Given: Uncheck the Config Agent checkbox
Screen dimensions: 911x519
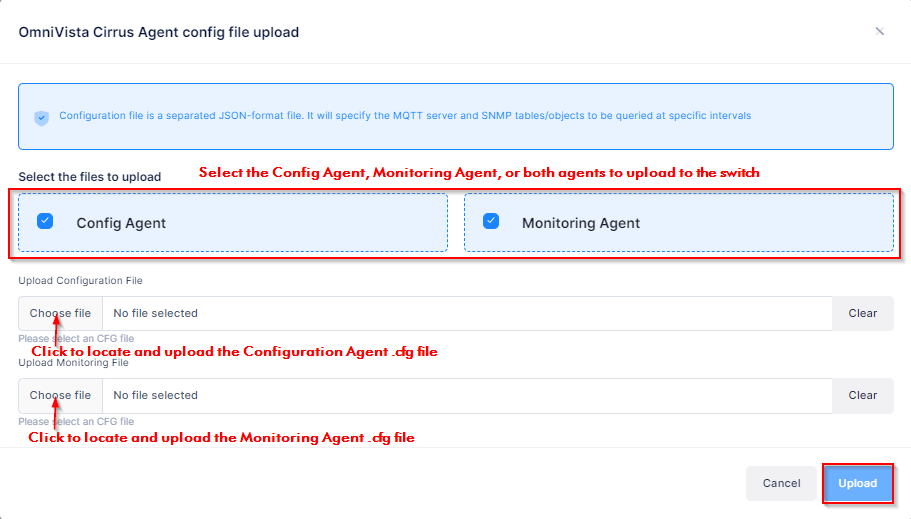Looking at the screenshot, I should click(x=45, y=221).
